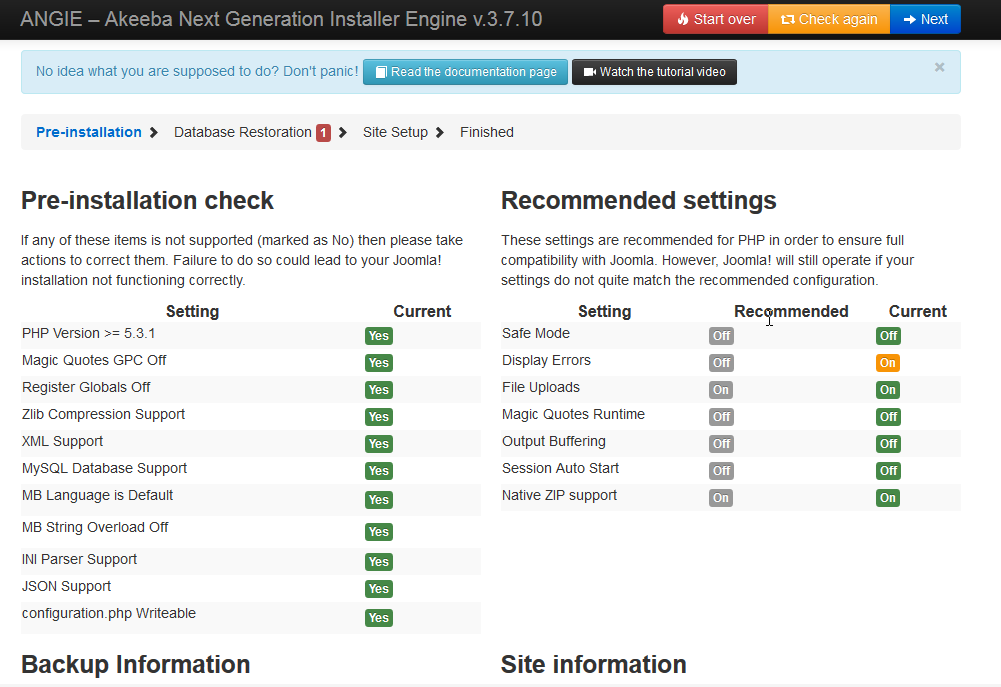Screen dimensions: 1001x687
Task: Click the chevron after Site Setup step
Action: [x=440, y=133]
